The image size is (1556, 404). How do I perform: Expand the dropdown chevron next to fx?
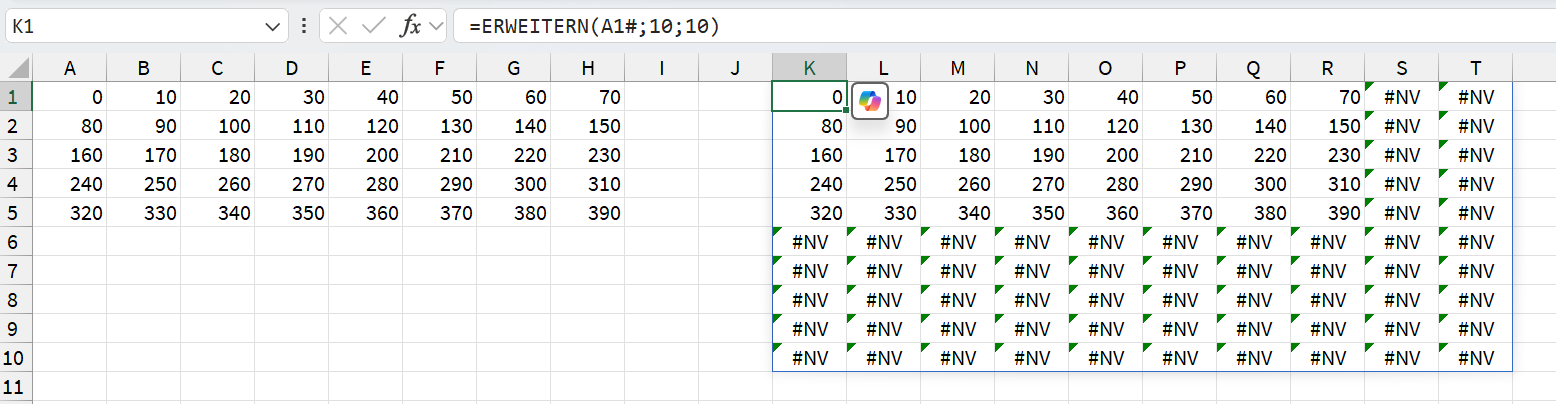pos(435,27)
